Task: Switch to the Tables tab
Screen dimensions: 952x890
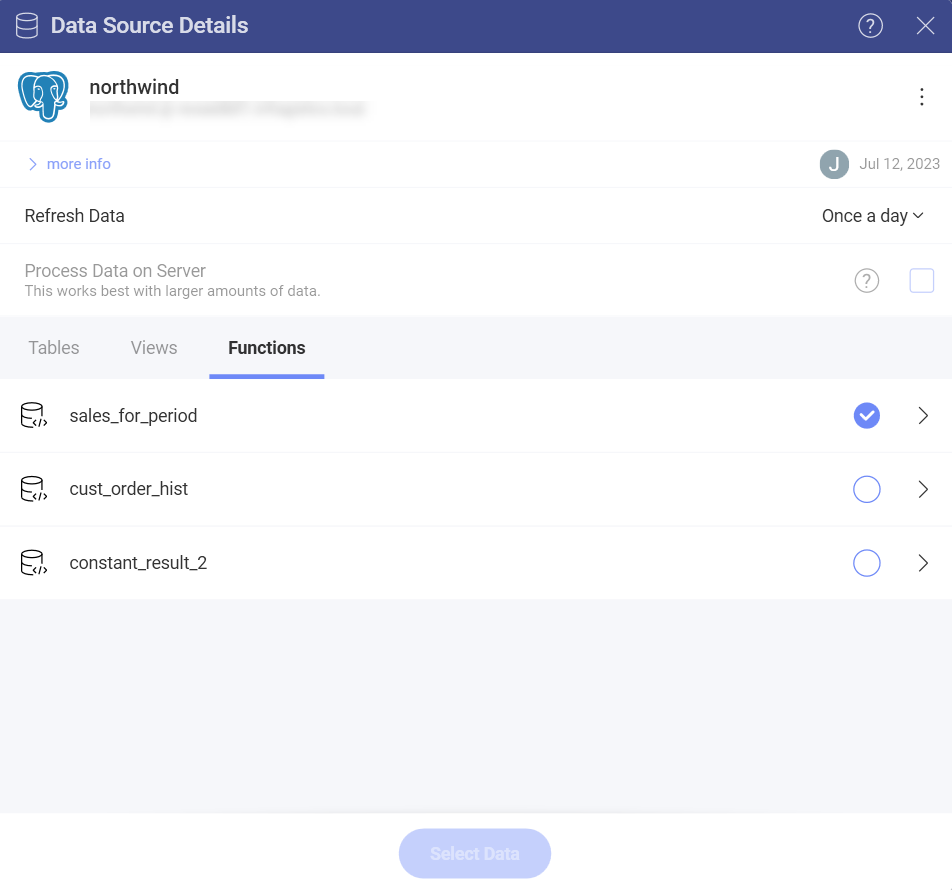Action: click(53, 347)
